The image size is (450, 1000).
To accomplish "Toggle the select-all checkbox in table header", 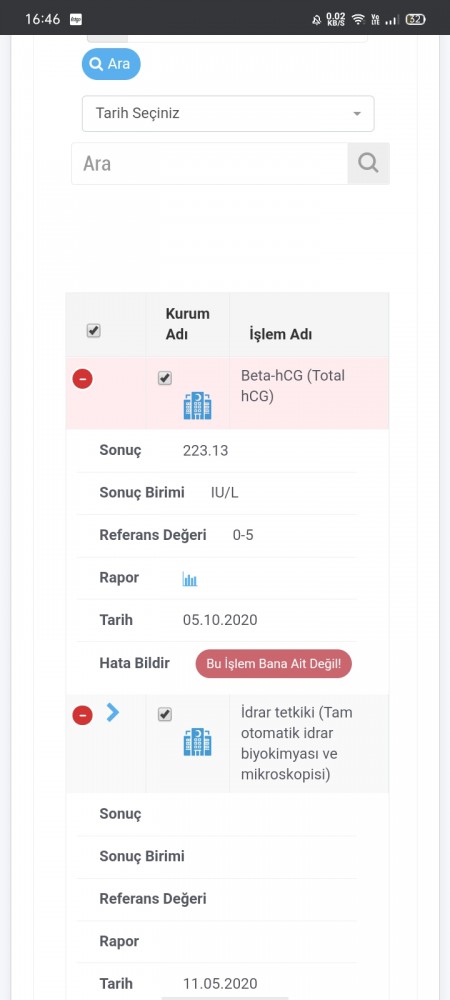I will 94,330.
